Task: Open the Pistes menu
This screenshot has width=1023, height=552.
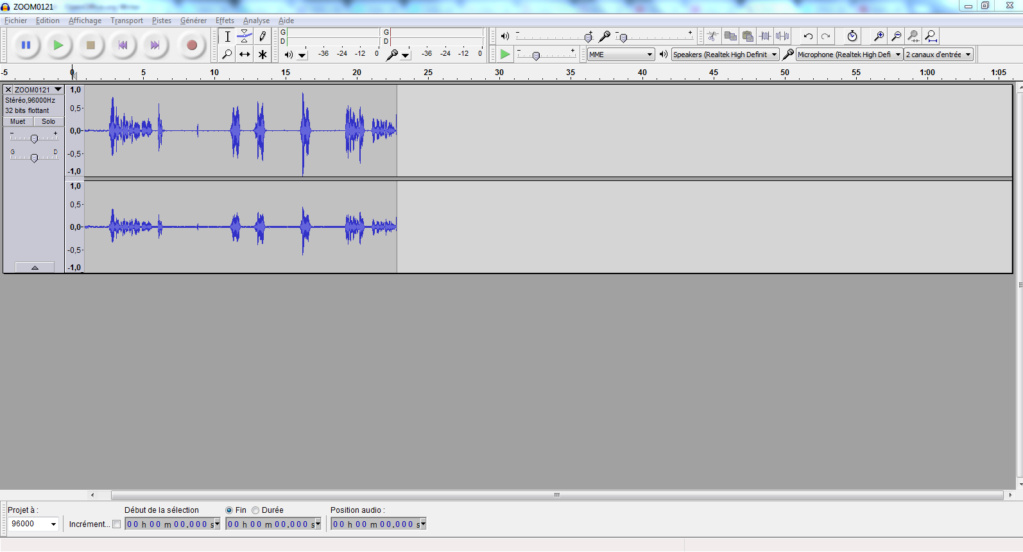Action: (161, 21)
